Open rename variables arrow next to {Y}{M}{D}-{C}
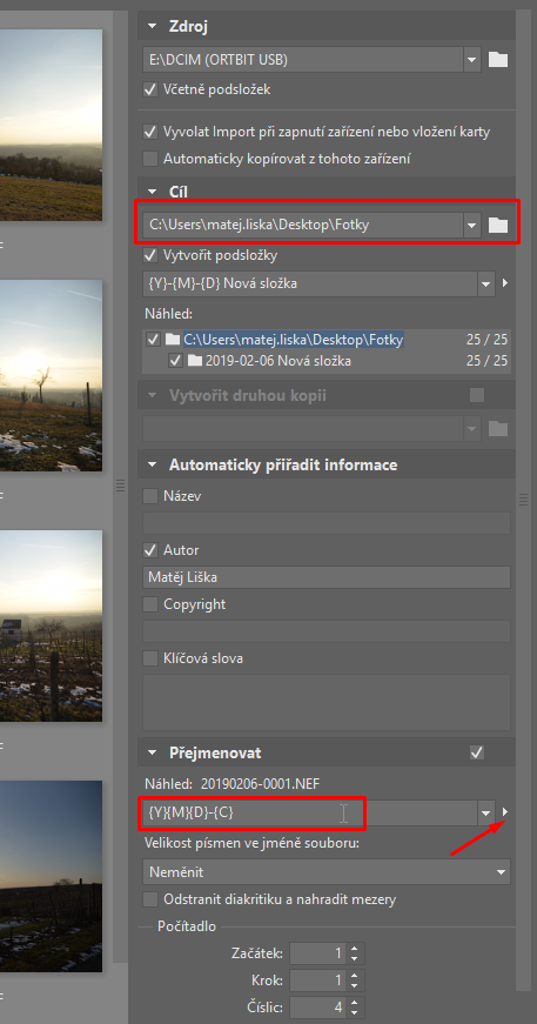 (x=504, y=812)
